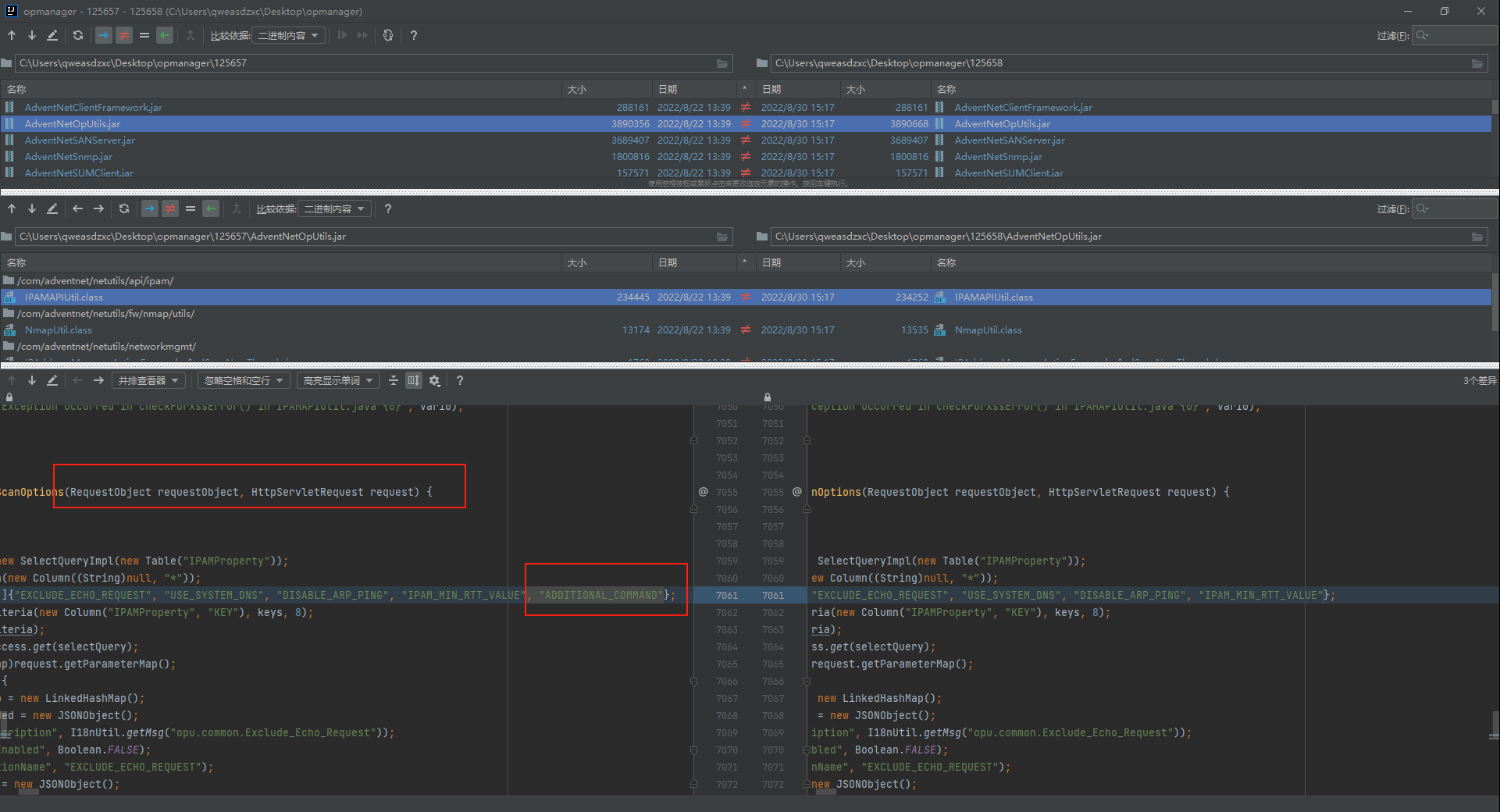1500x812 pixels.
Task: Click the 名称 column header in the top-left folder list
Action: pos(17,89)
